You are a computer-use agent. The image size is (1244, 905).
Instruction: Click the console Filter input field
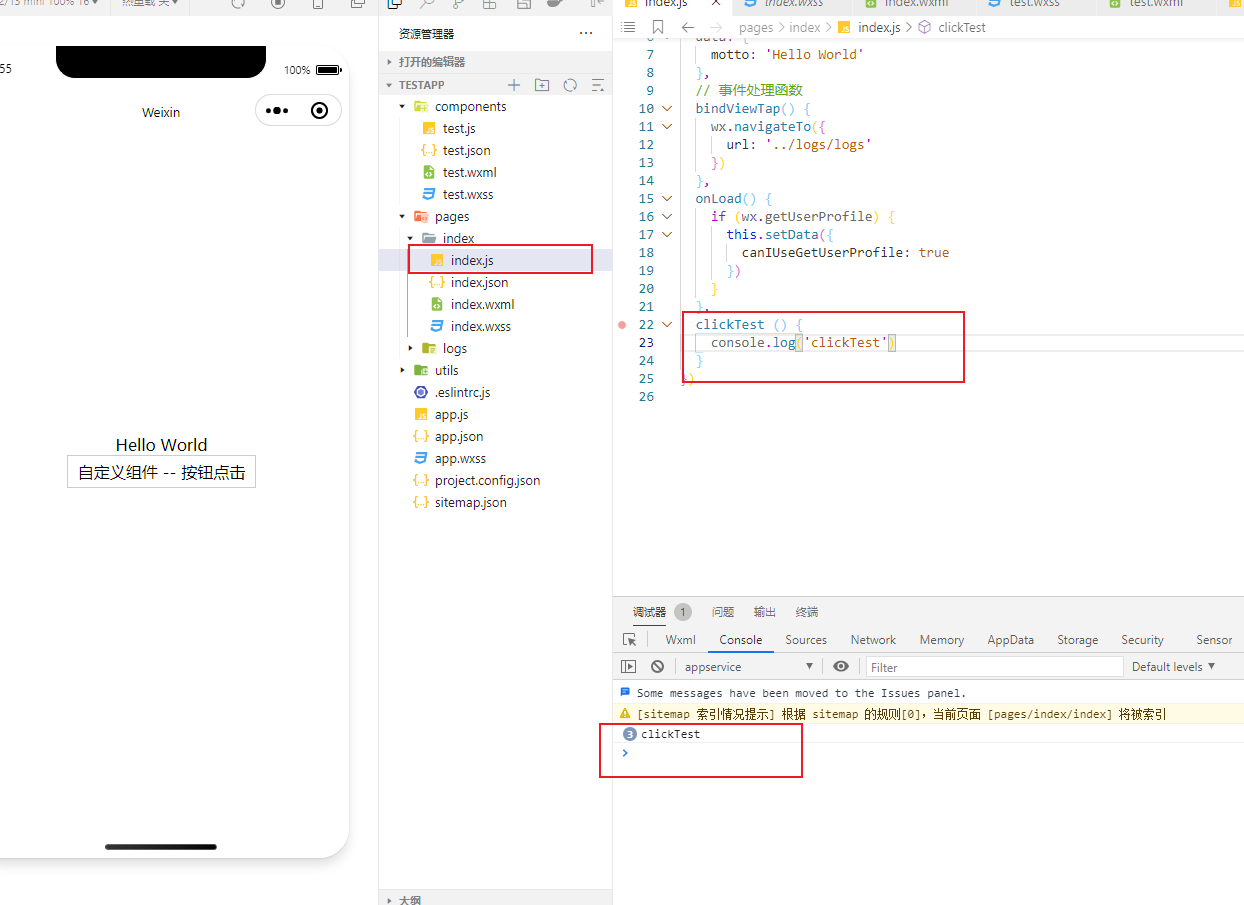point(993,667)
